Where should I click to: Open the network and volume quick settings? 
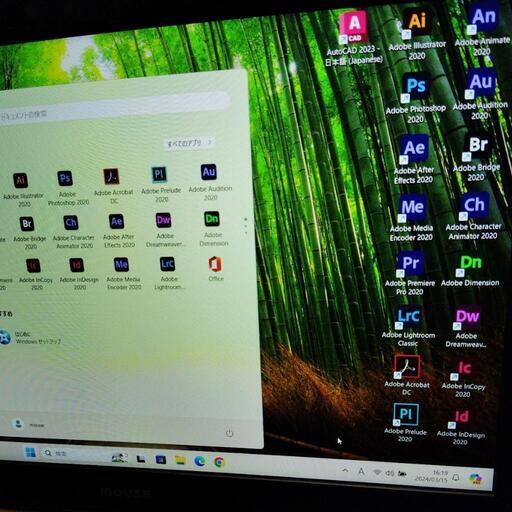coord(389,473)
